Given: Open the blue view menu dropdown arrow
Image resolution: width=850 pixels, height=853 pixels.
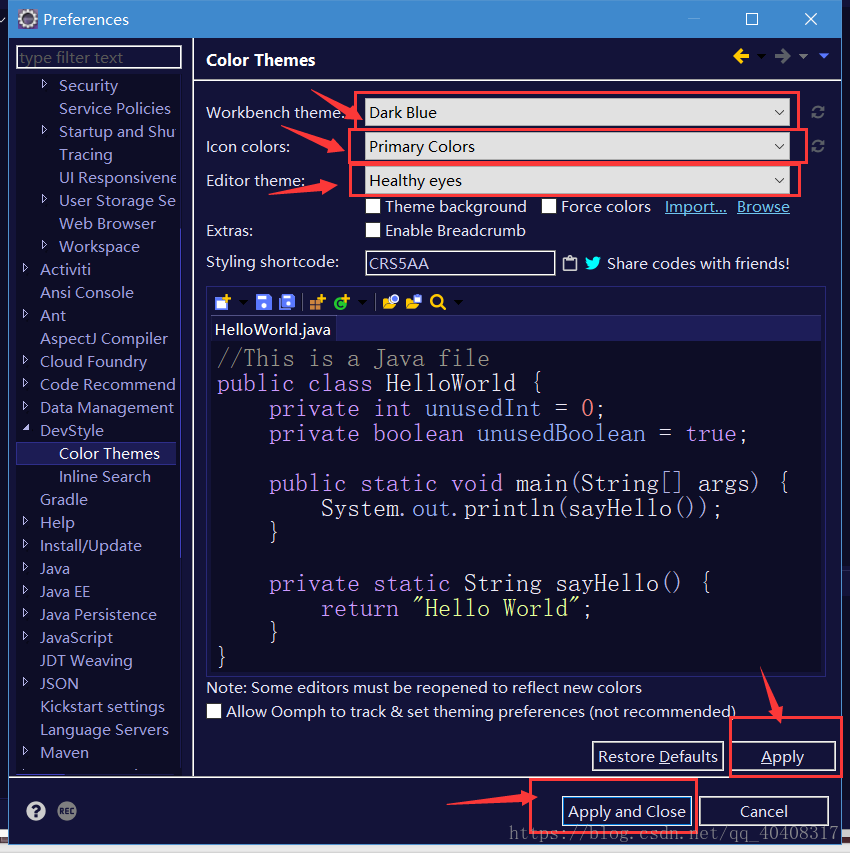Looking at the screenshot, I should [824, 56].
